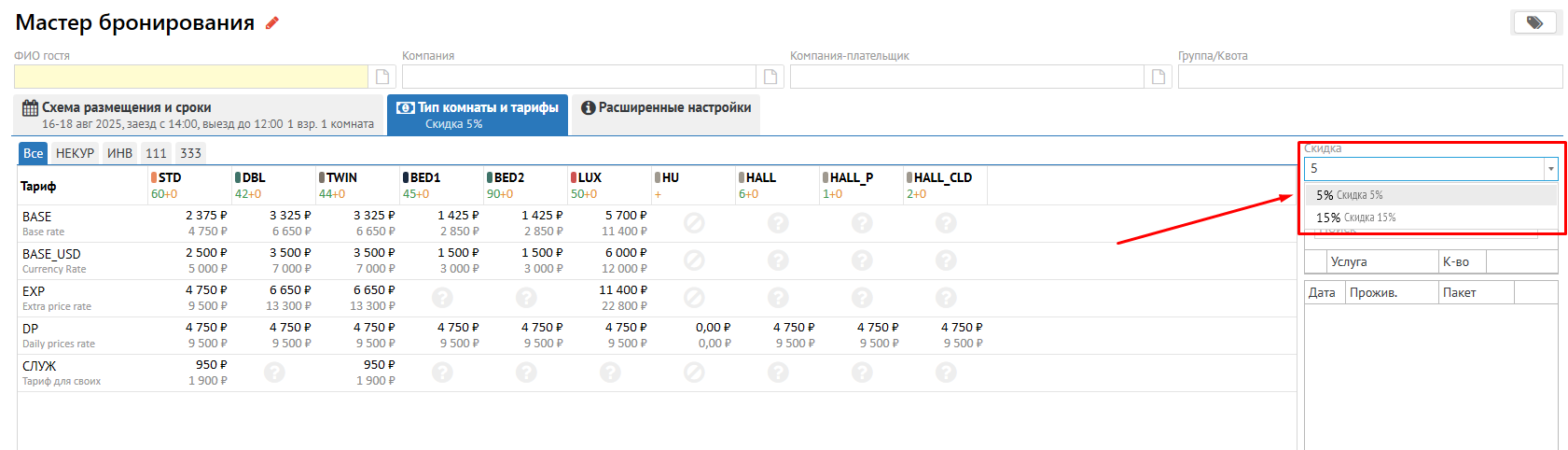This screenshot has height=450, width=1568.
Task: Click the ФИО гостя input field
Action: point(191,77)
